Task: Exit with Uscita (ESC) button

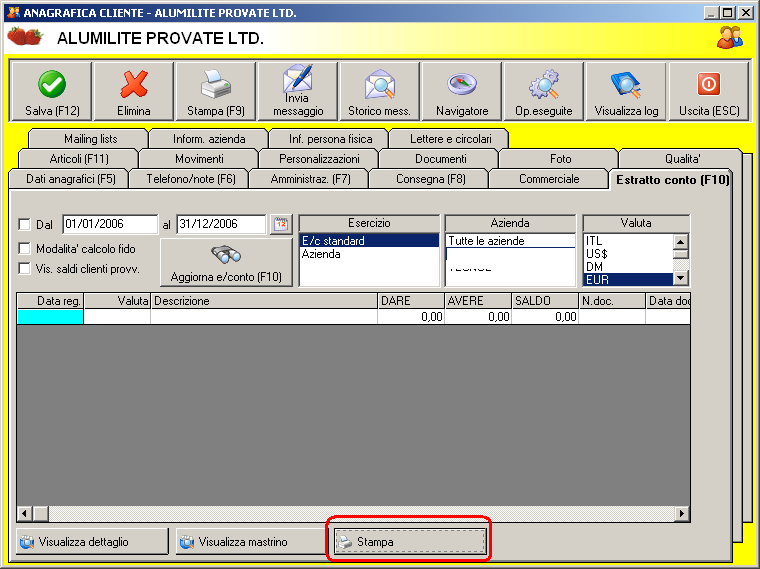Action: 709,91
